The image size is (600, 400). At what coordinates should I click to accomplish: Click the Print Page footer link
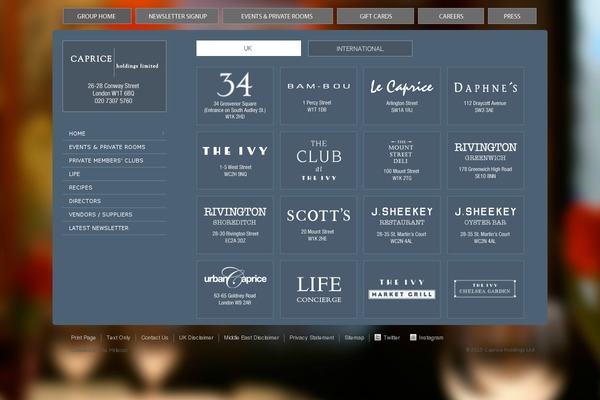point(83,338)
